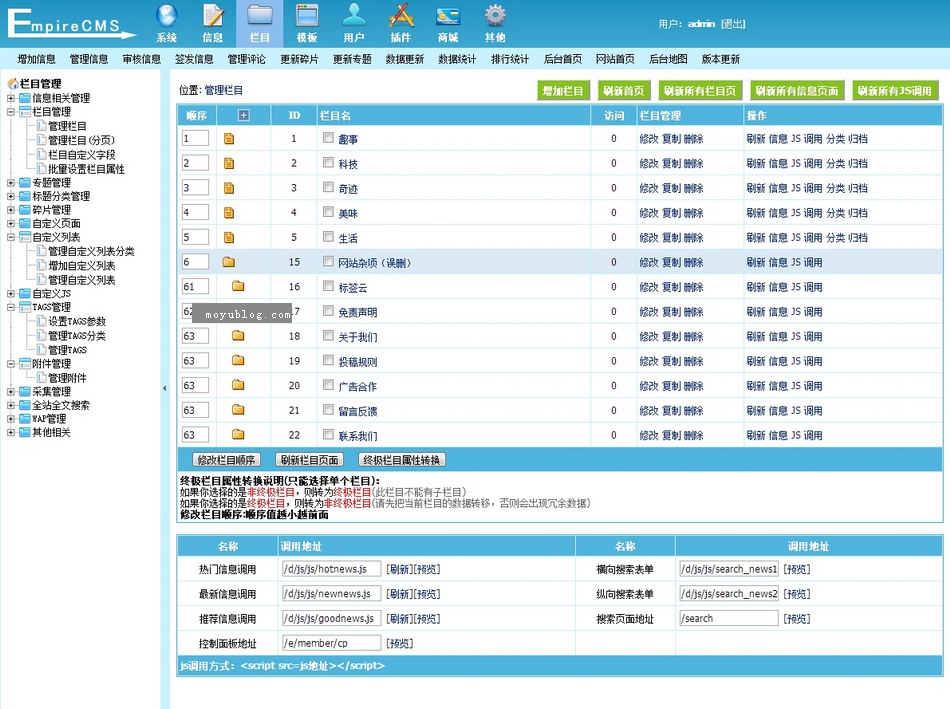Check the 趣事 column checkbox
This screenshot has height=709, width=950.
point(328,138)
